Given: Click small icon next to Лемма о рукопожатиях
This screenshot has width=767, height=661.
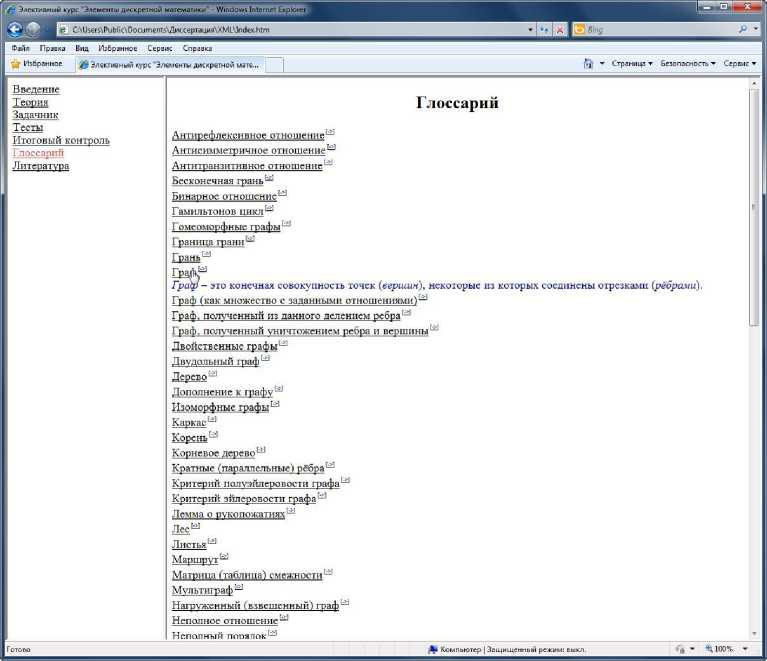Looking at the screenshot, I should click(291, 510).
